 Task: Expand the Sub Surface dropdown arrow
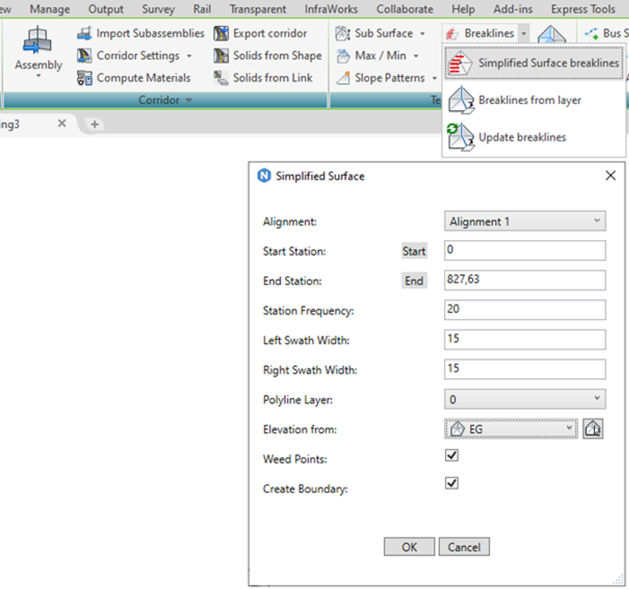[422, 34]
